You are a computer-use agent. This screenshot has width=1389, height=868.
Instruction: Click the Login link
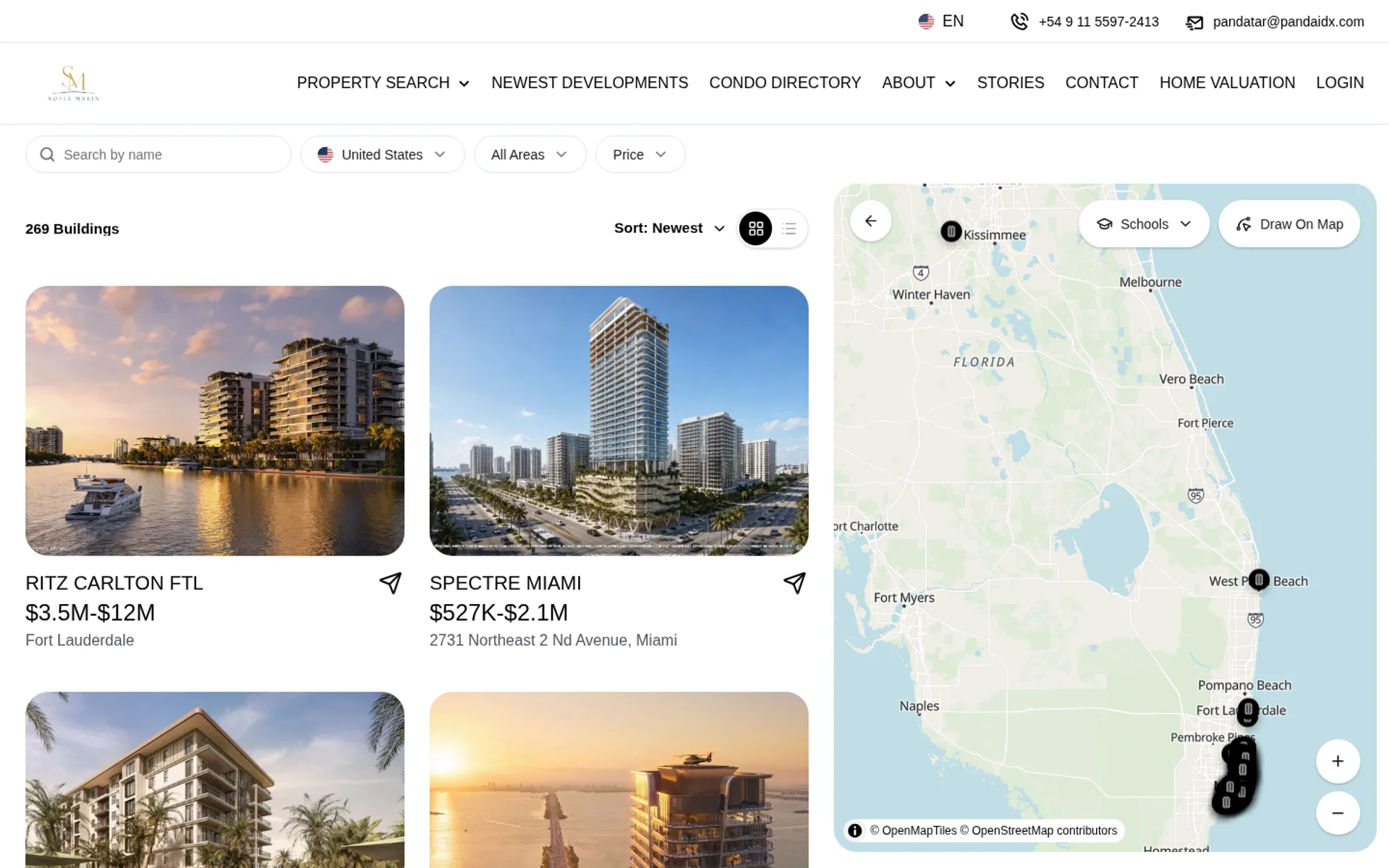(x=1340, y=83)
